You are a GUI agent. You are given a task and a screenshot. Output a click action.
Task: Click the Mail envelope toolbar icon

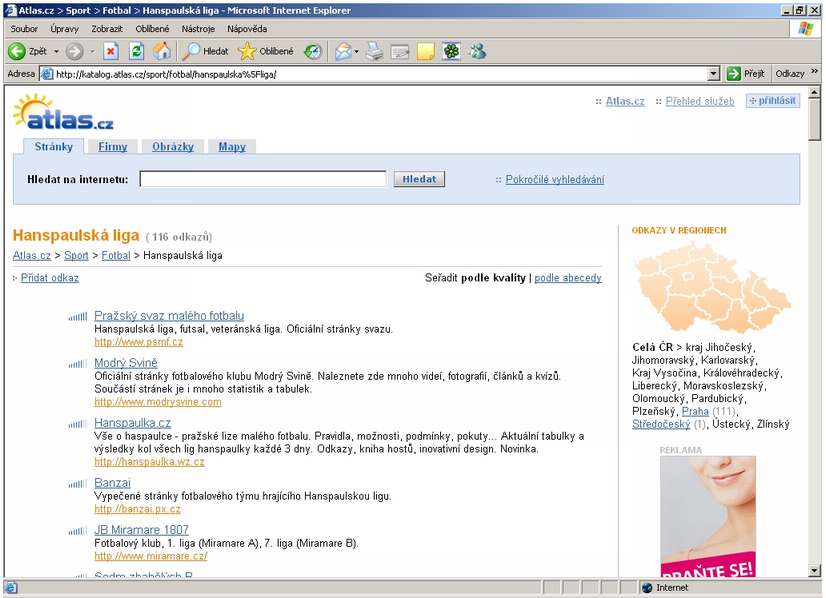342,51
